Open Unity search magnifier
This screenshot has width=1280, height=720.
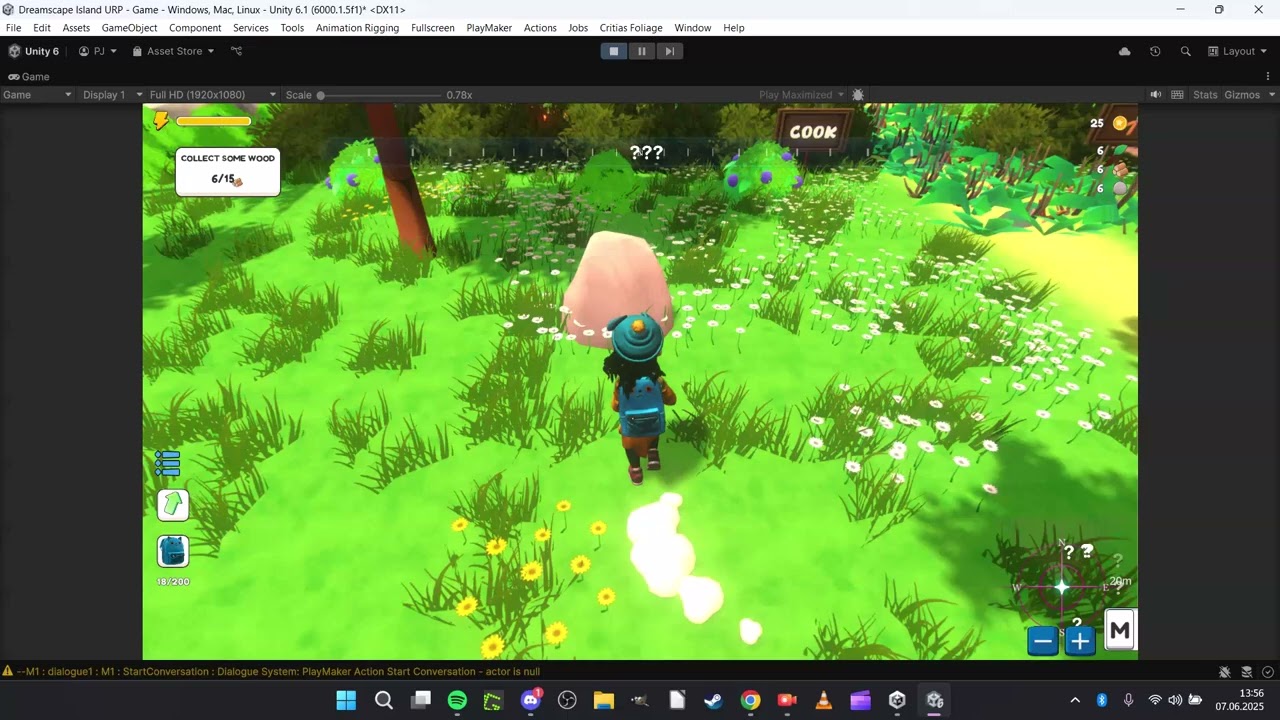coord(1186,51)
